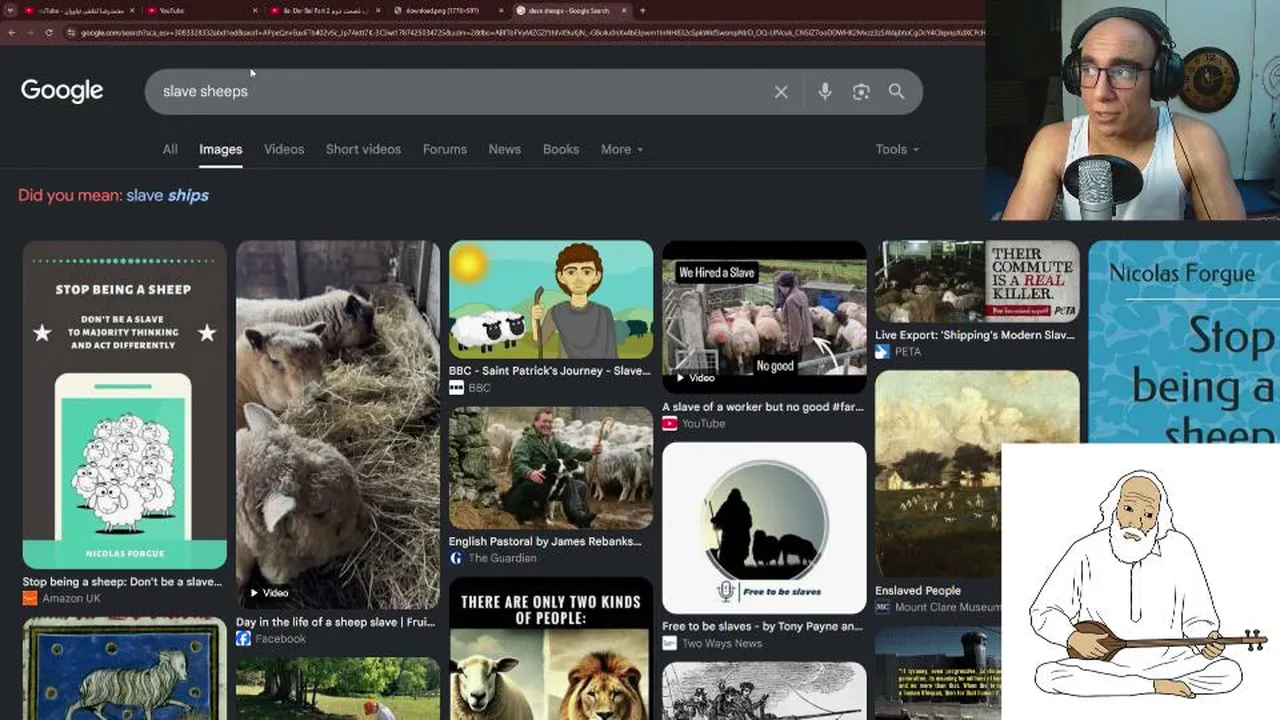The height and width of the screenshot is (720, 1280).
Task: Select the Images results tab
Action: point(221,149)
